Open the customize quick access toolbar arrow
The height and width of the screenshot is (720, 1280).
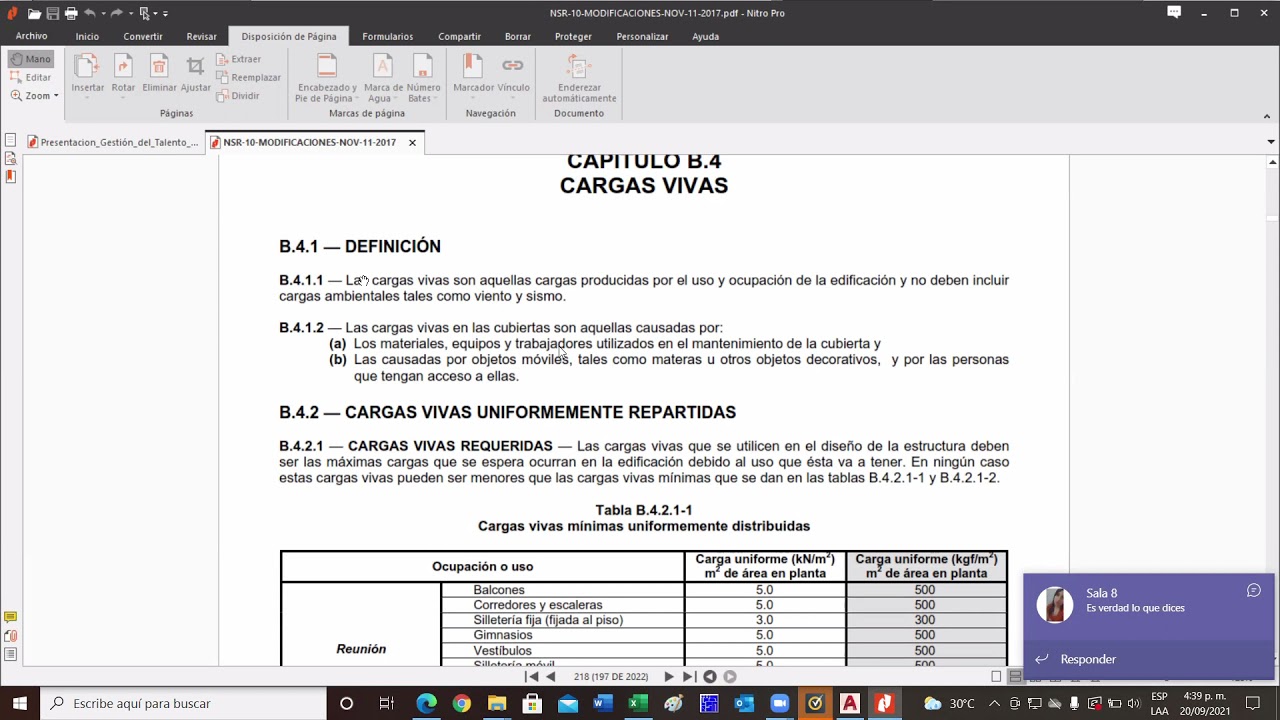point(165,14)
